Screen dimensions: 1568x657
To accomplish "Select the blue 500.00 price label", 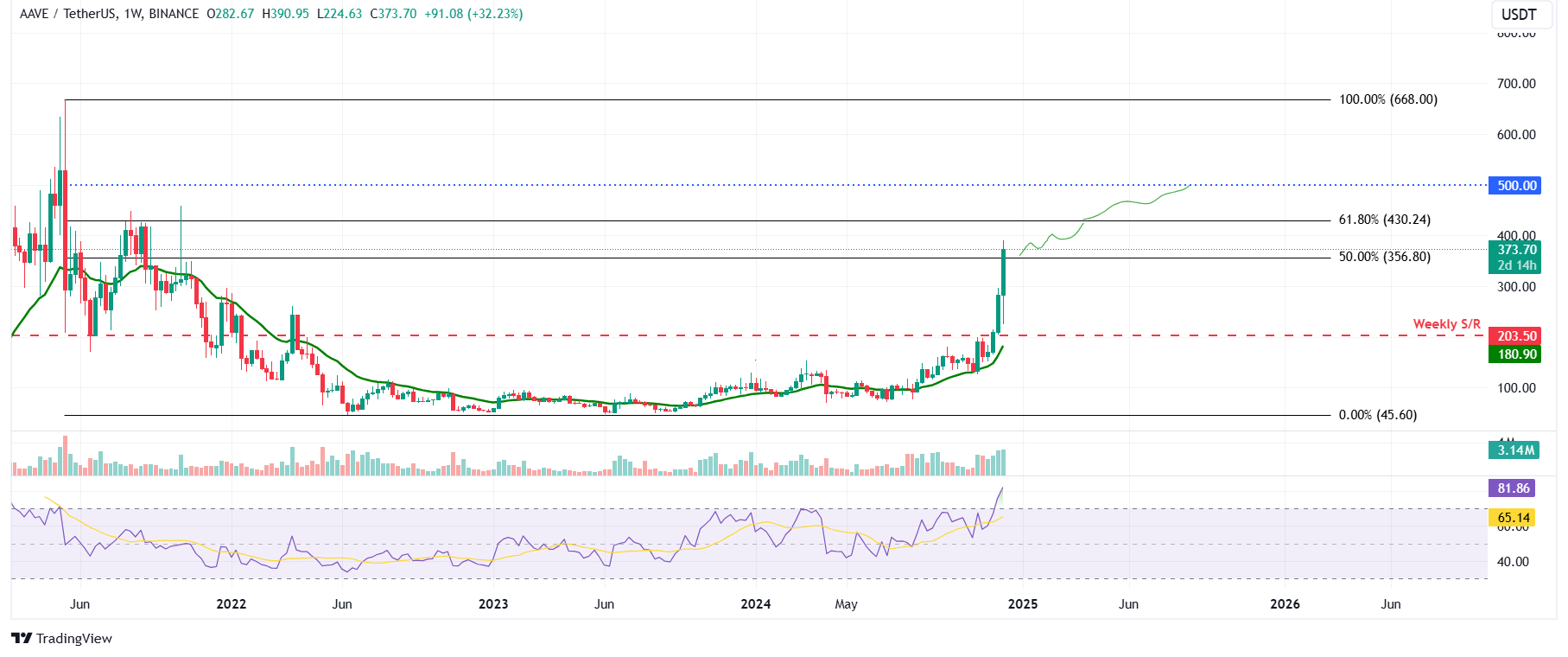I will pyautogui.click(x=1516, y=185).
